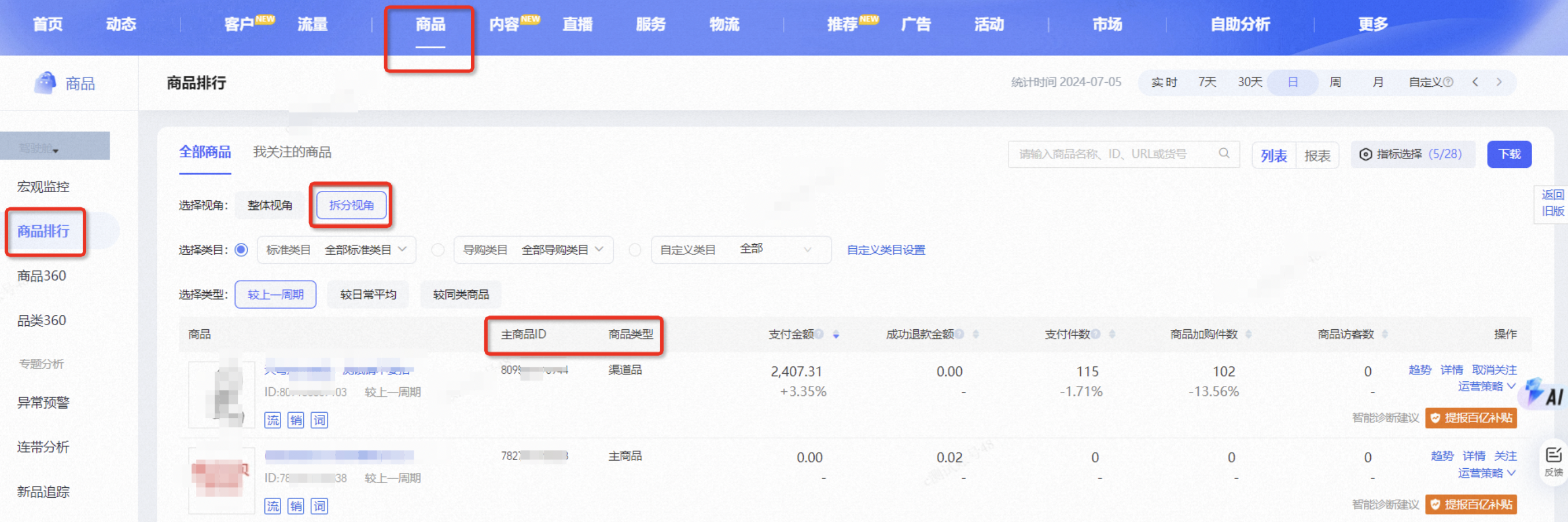Switch to 我关注的商品 tab
Screen dimensions: 1568x522
point(292,152)
